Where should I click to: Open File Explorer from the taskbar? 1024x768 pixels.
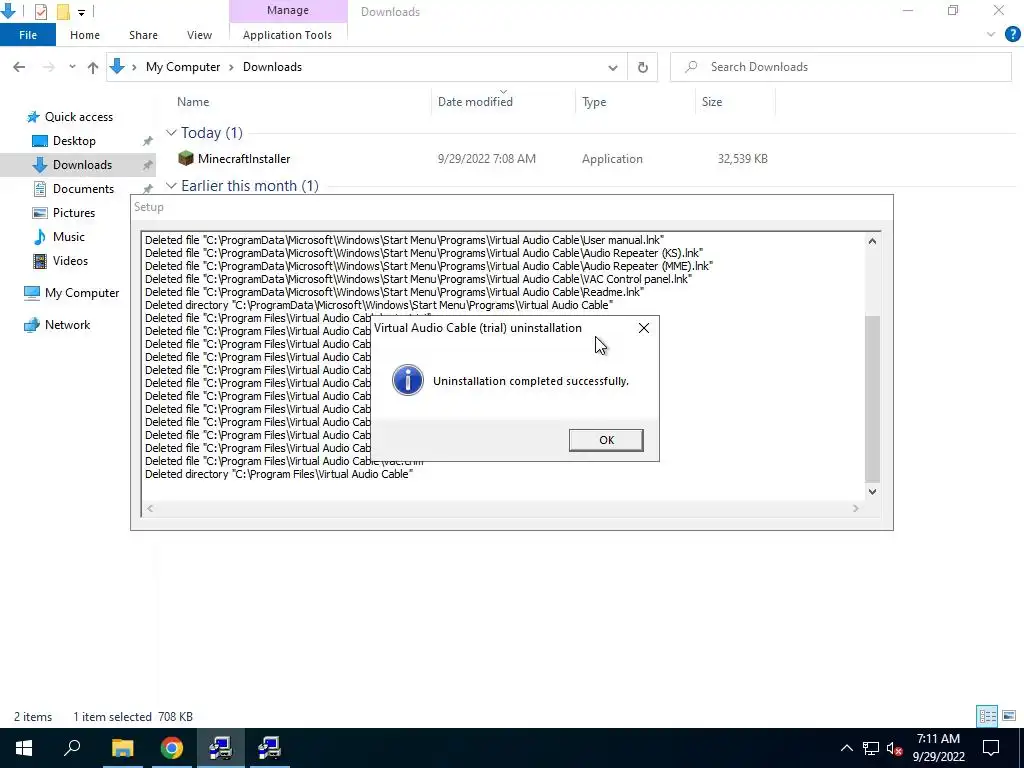[x=122, y=748]
